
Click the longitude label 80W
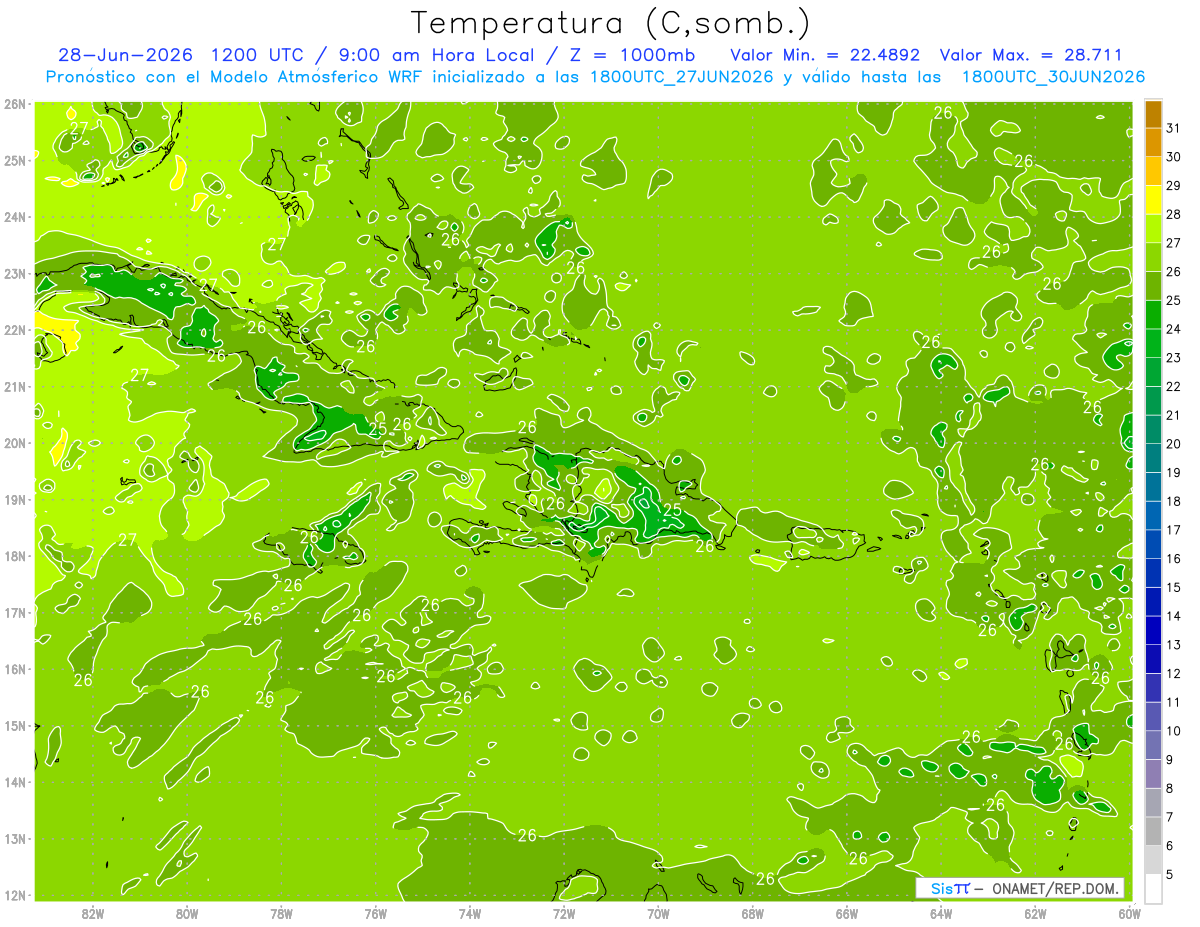[x=187, y=913]
